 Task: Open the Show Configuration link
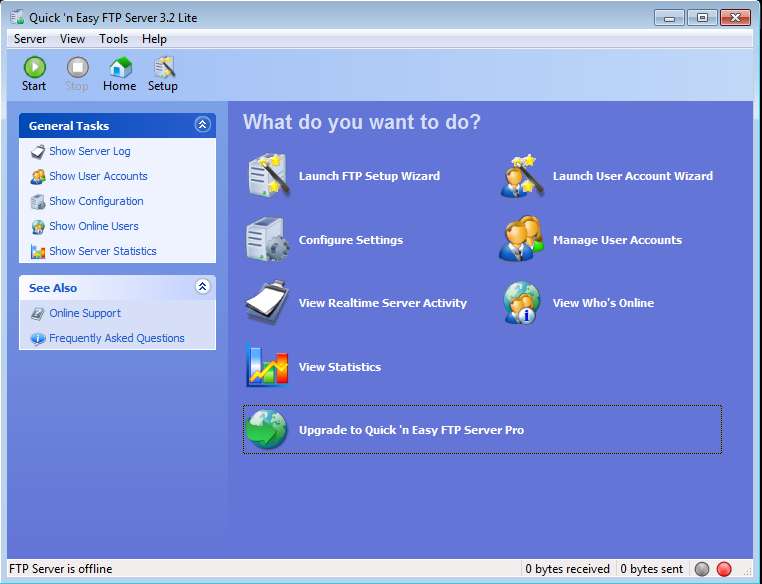pos(96,202)
